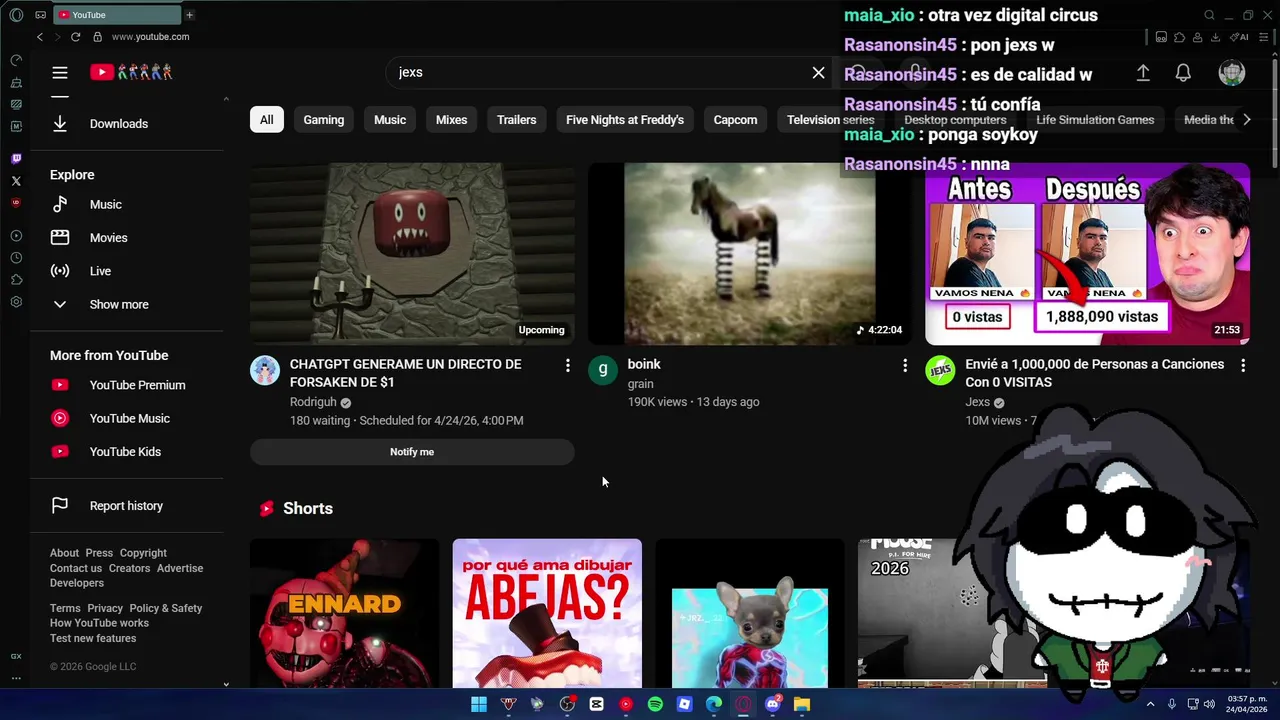Open the Jexs 'Antes Después' video thumbnail
The height and width of the screenshot is (720, 1280).
[1087, 254]
